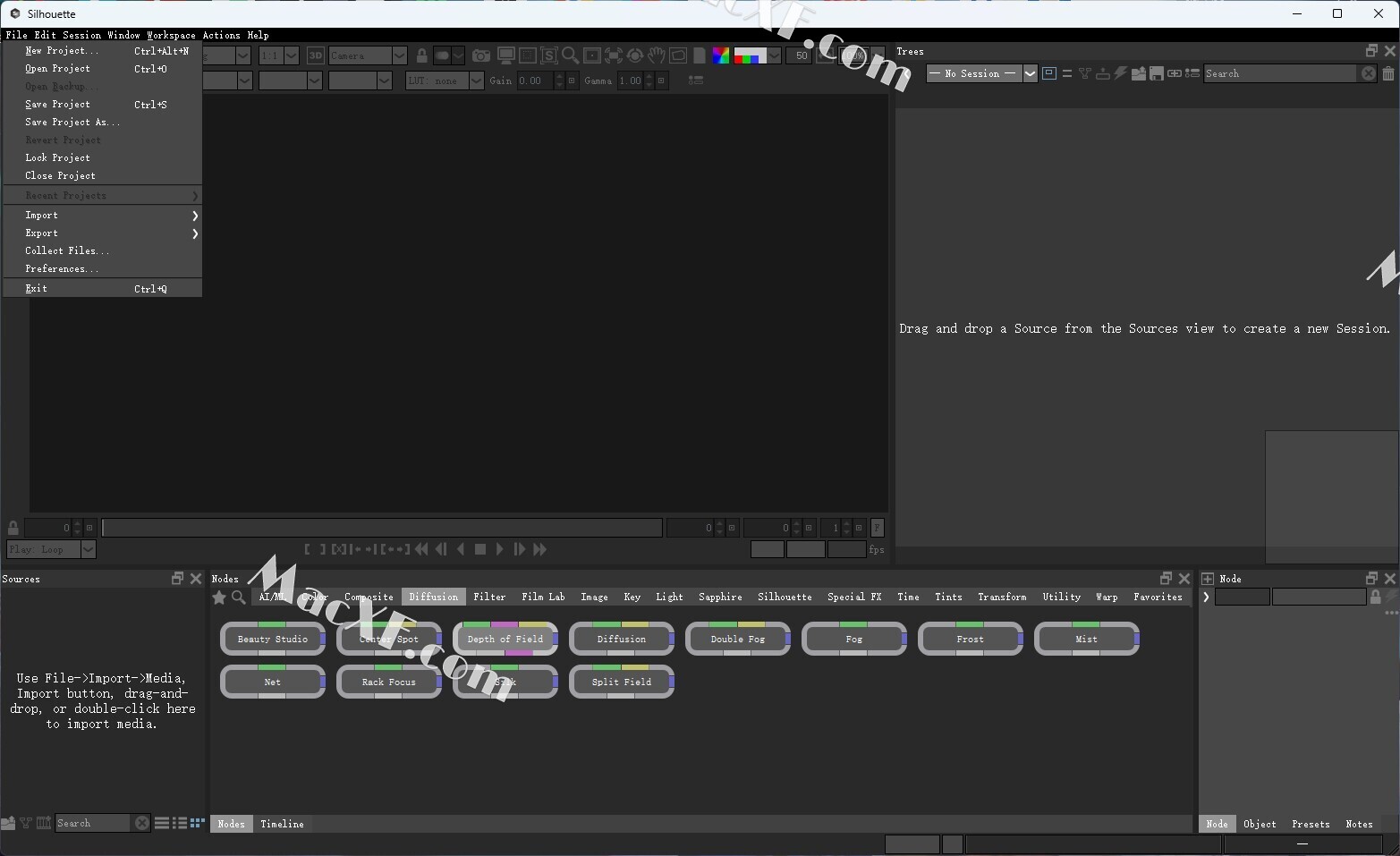
Task: Click the Gamma value field
Action: pyautogui.click(x=631, y=81)
